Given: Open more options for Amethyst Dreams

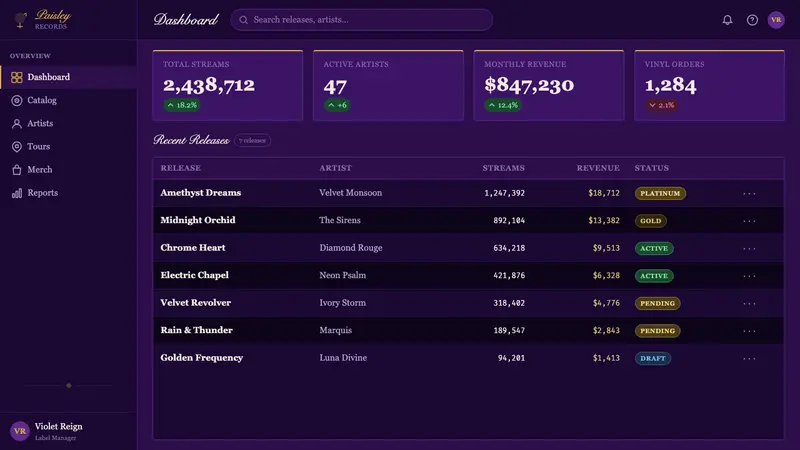Looking at the screenshot, I should click(x=749, y=193).
